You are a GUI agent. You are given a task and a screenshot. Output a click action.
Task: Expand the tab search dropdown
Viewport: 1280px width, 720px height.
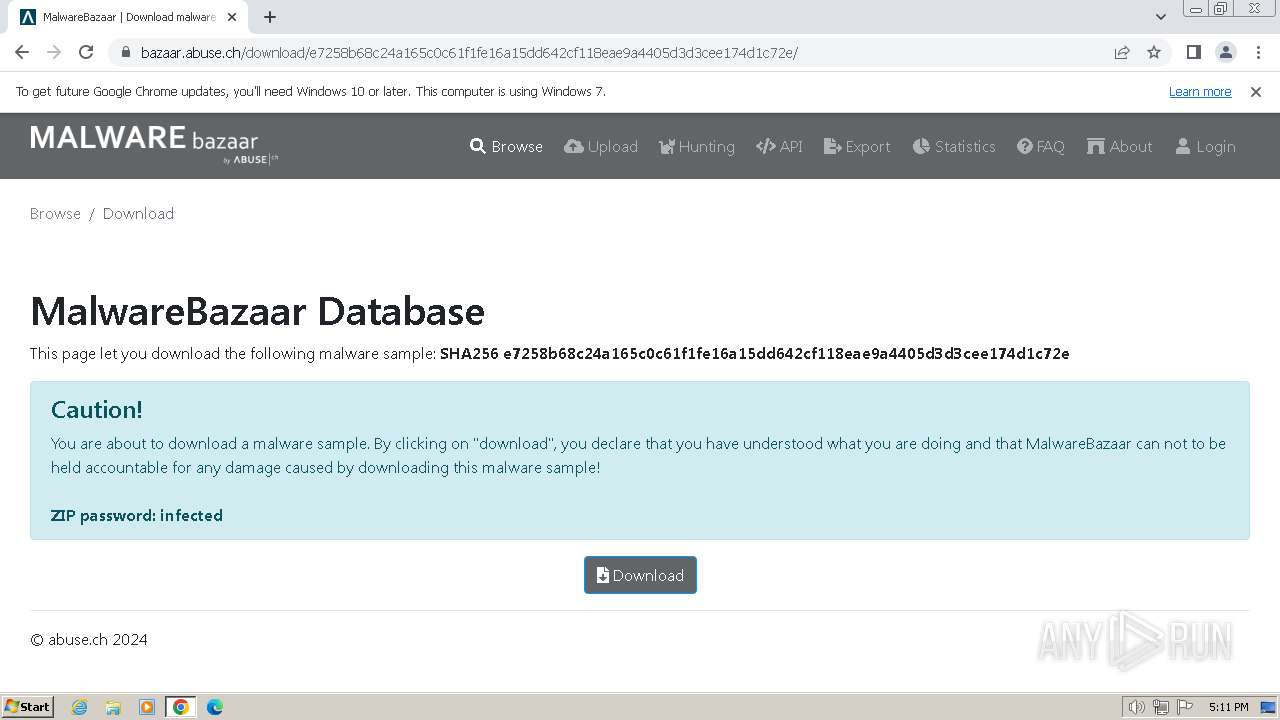pos(1160,17)
